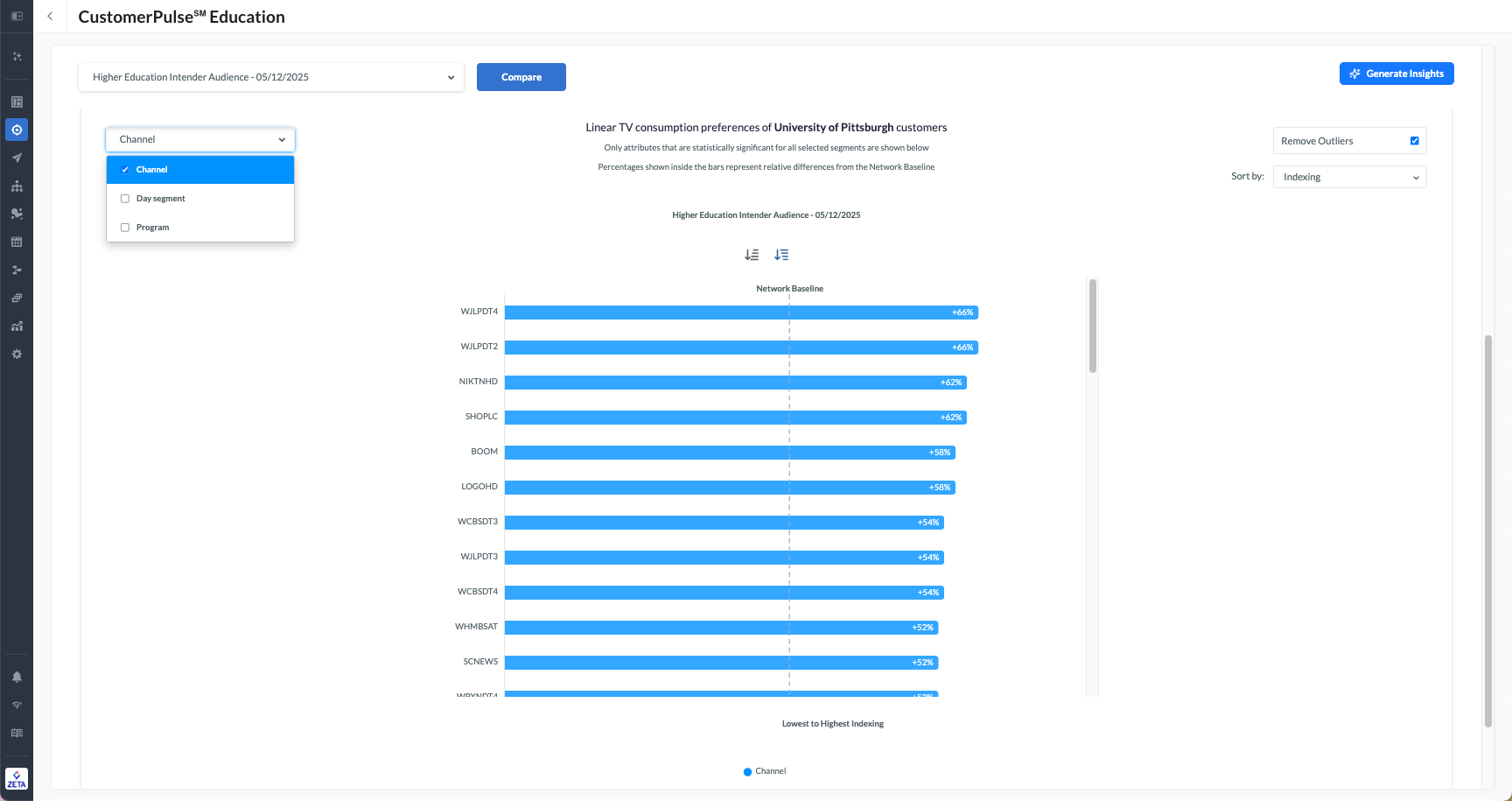The height and width of the screenshot is (801, 1512).
Task: Open the Sort by Indexing dropdown
Action: pos(1349,177)
